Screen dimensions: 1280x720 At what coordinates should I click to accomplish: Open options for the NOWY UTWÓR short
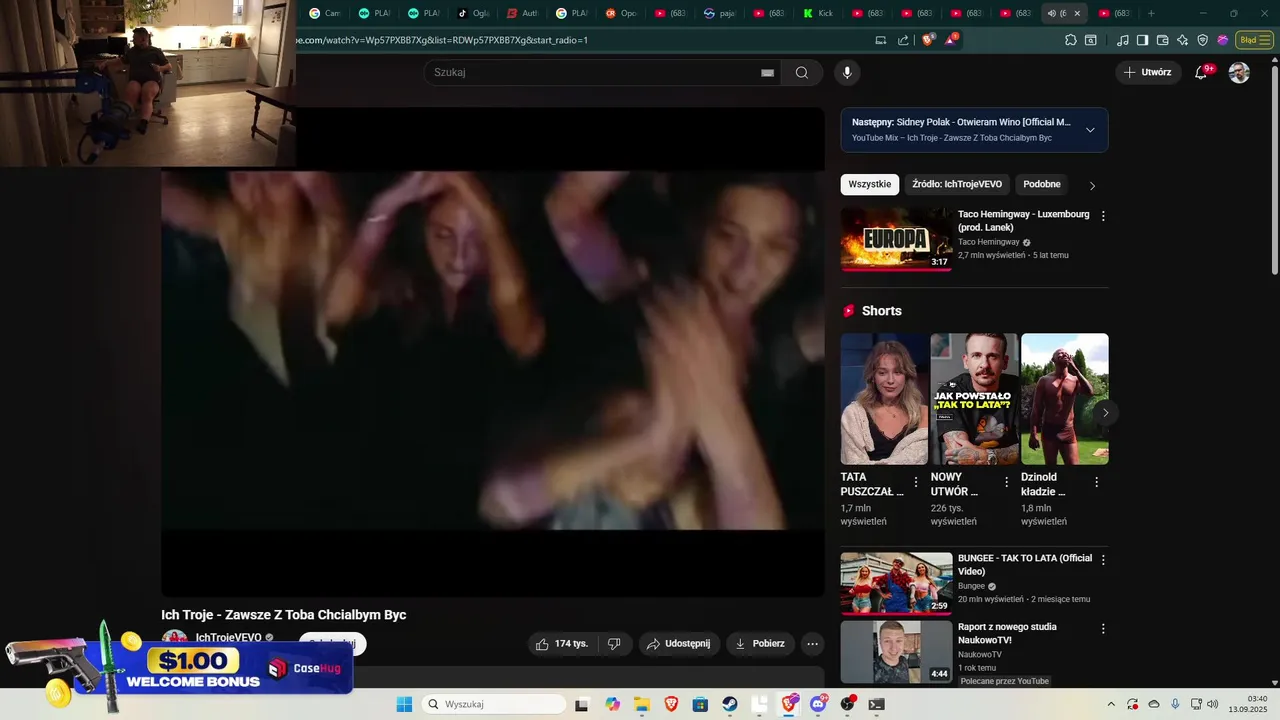click(1006, 482)
